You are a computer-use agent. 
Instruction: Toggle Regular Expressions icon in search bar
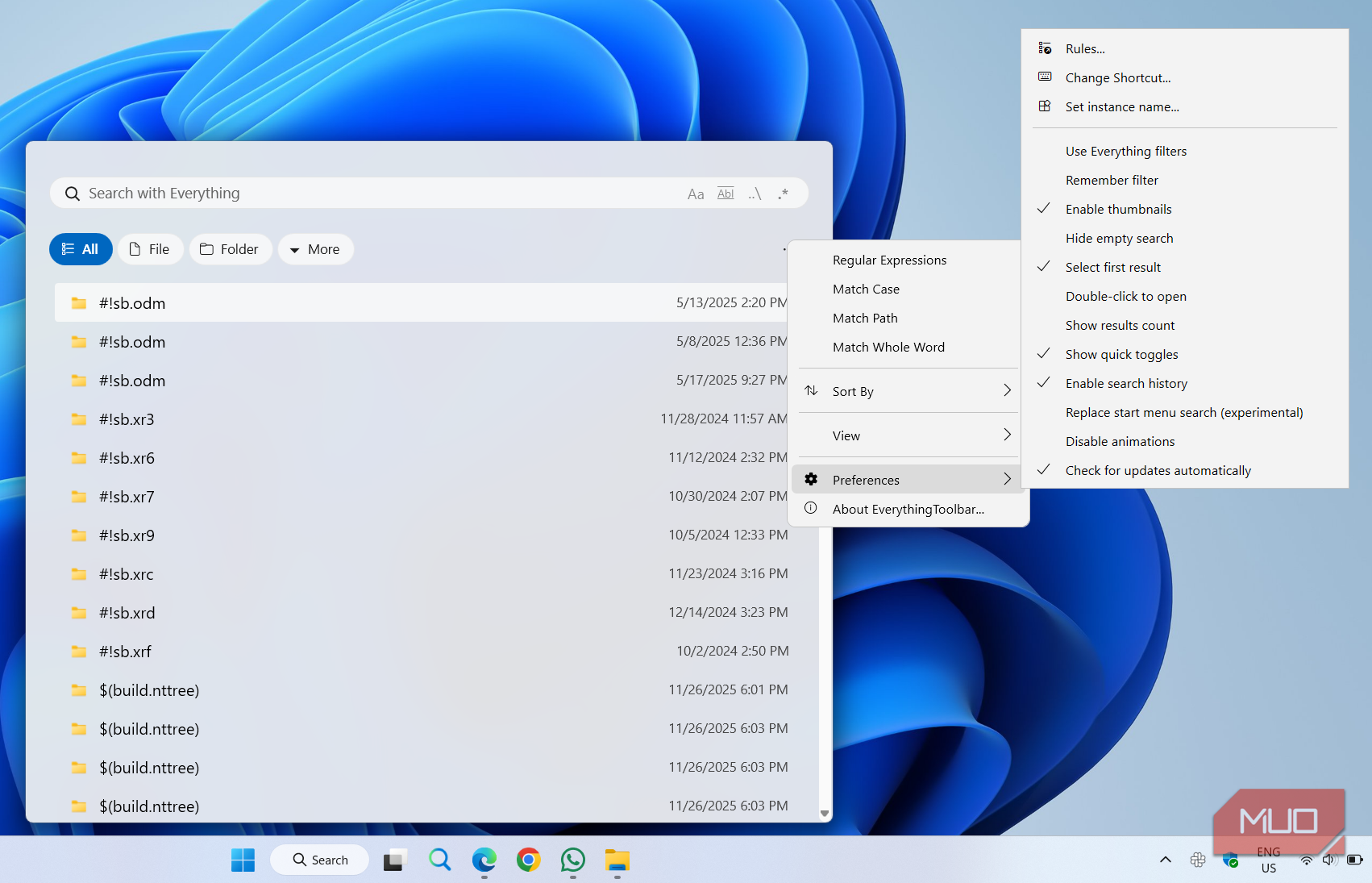(x=783, y=194)
